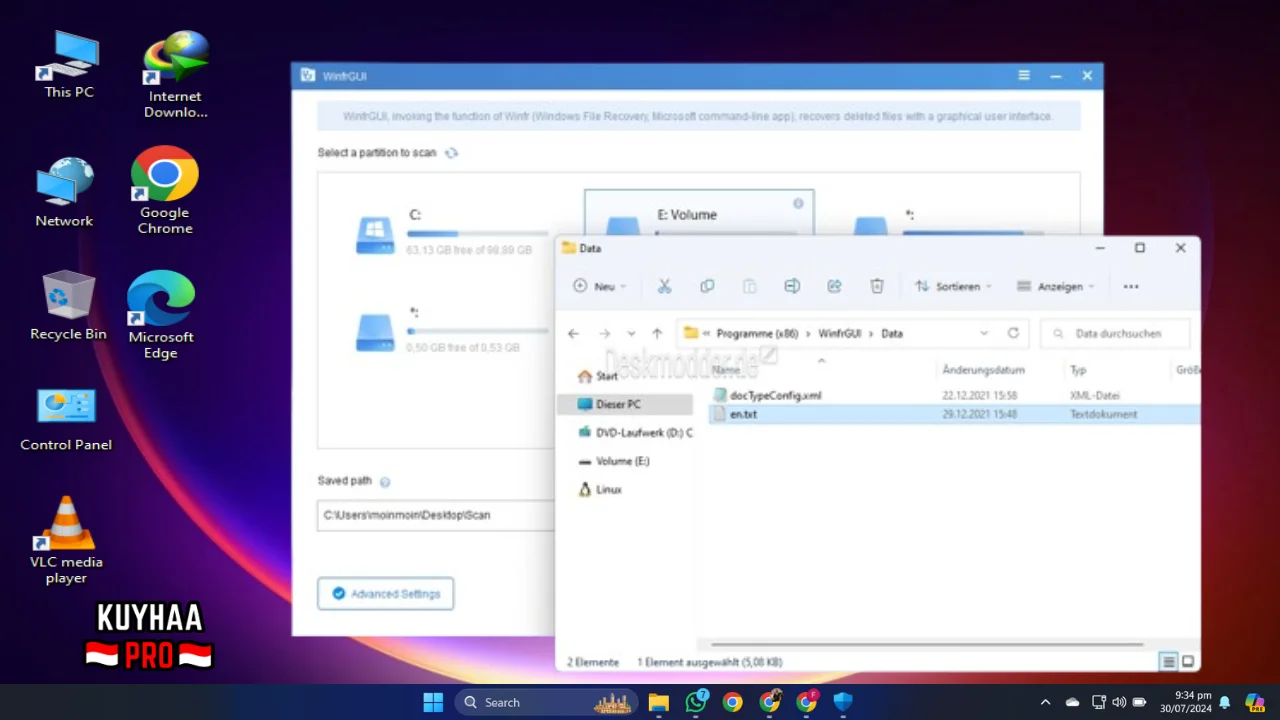Open the Recycle Bin icon
1280x720 pixels.
(x=68, y=306)
